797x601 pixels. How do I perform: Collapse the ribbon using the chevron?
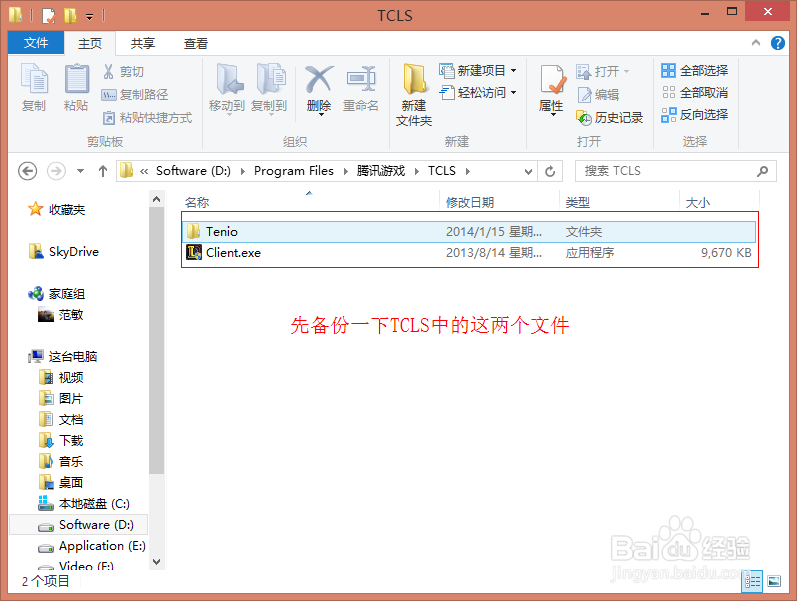[756, 43]
